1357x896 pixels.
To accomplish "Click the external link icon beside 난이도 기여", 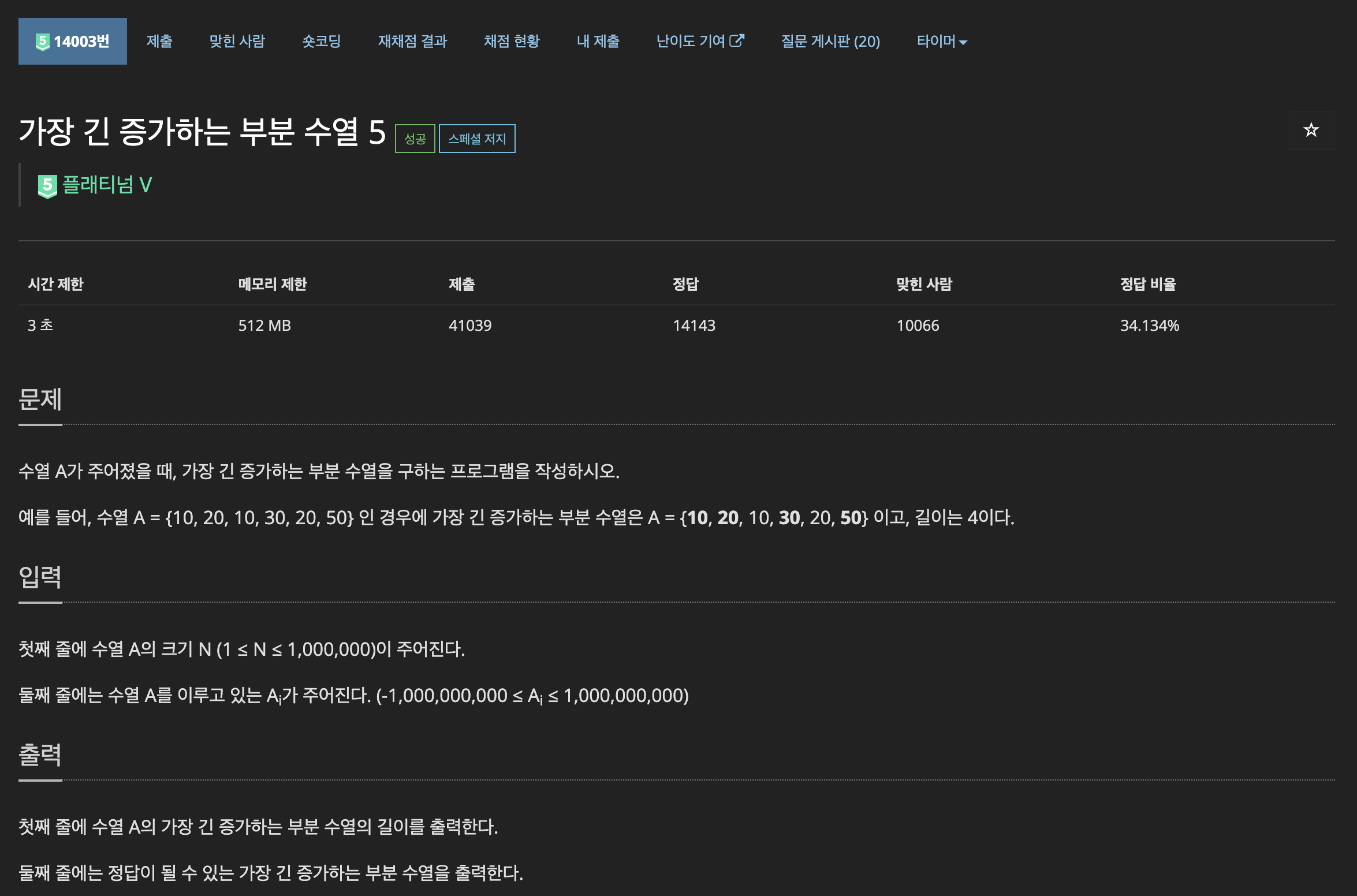I will pyautogui.click(x=737, y=40).
